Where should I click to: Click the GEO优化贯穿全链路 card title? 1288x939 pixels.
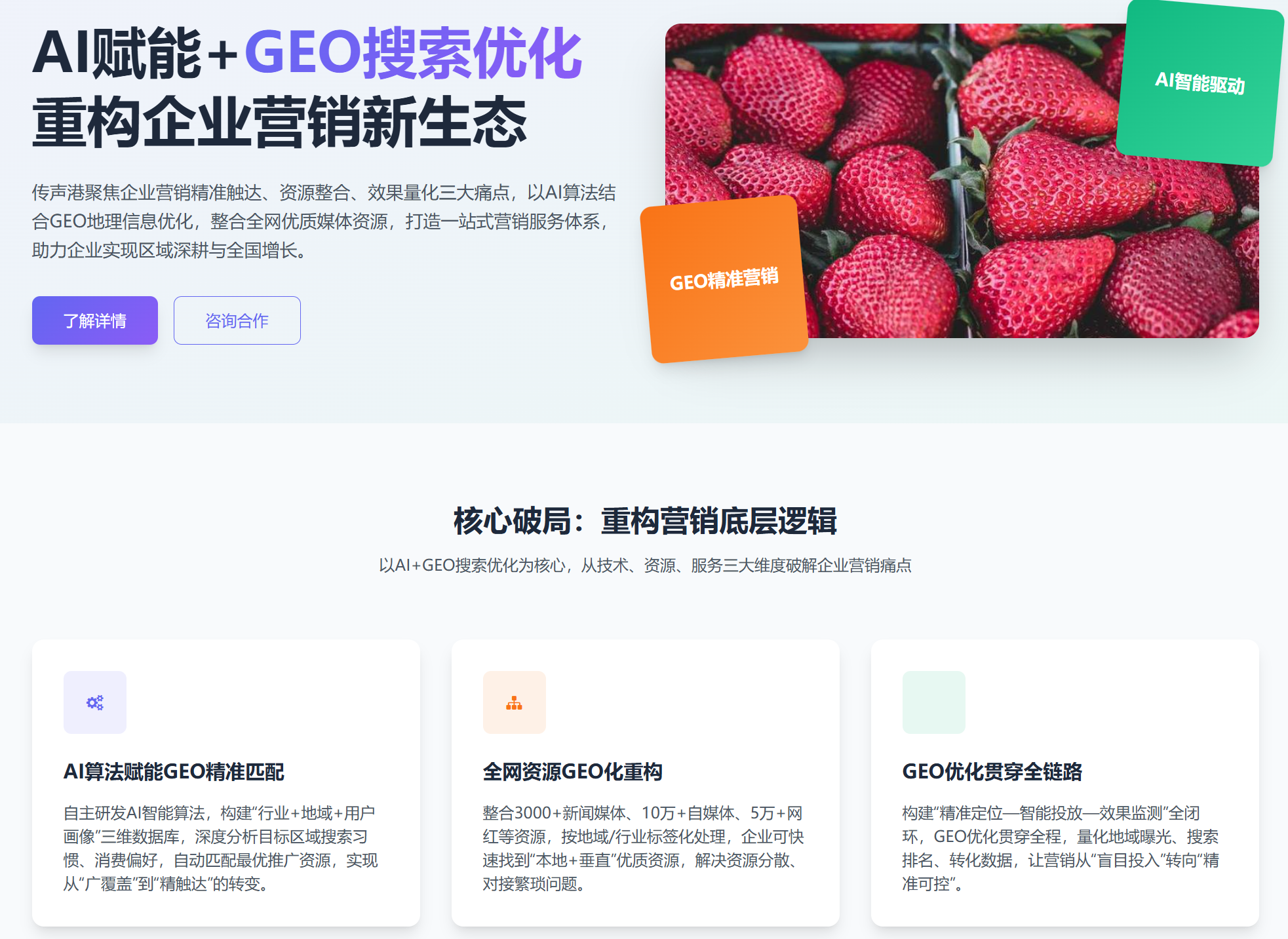pyautogui.click(x=992, y=772)
